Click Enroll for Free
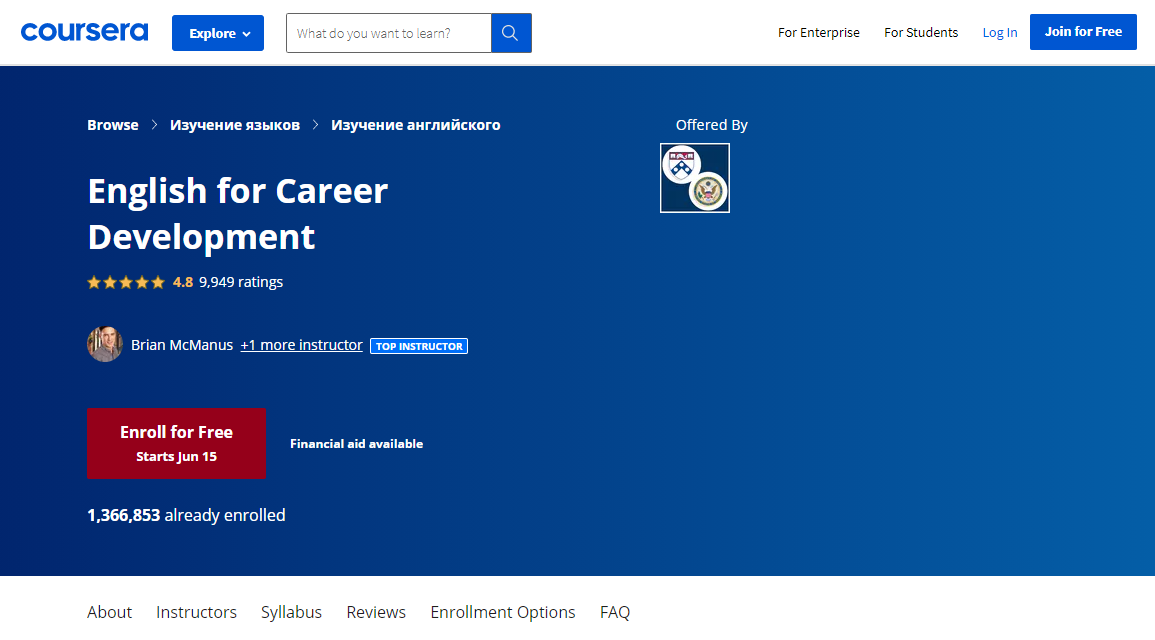 point(176,443)
